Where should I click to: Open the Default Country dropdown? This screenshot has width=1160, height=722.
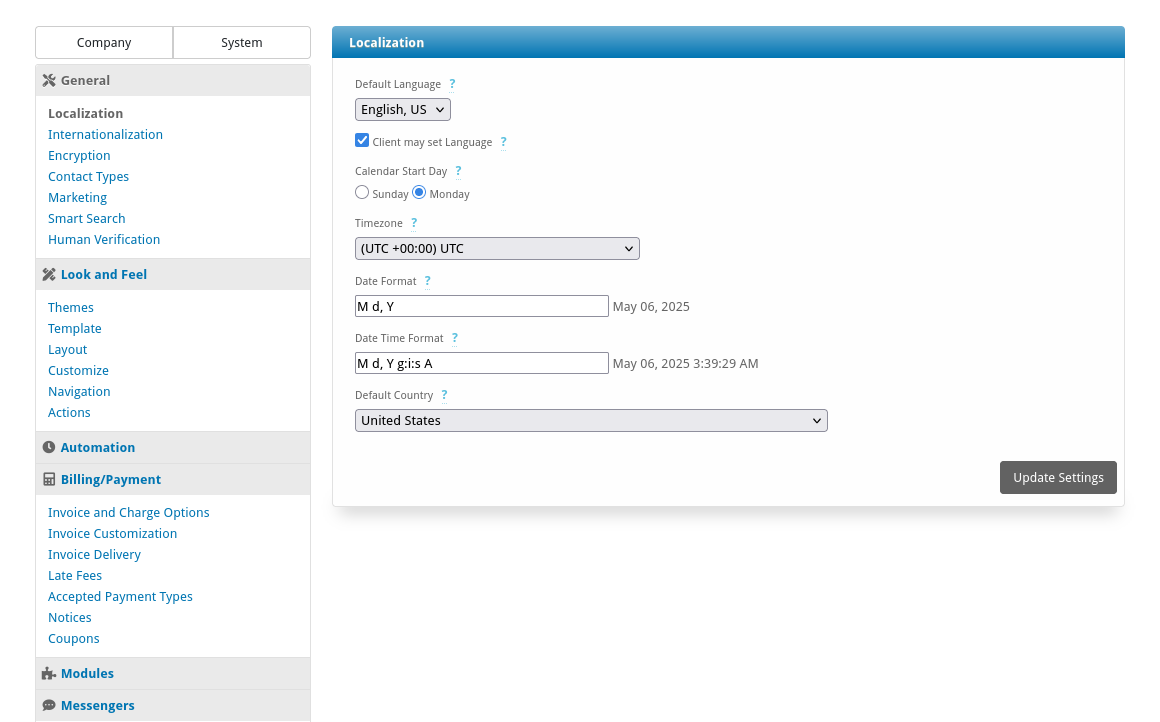tap(591, 420)
